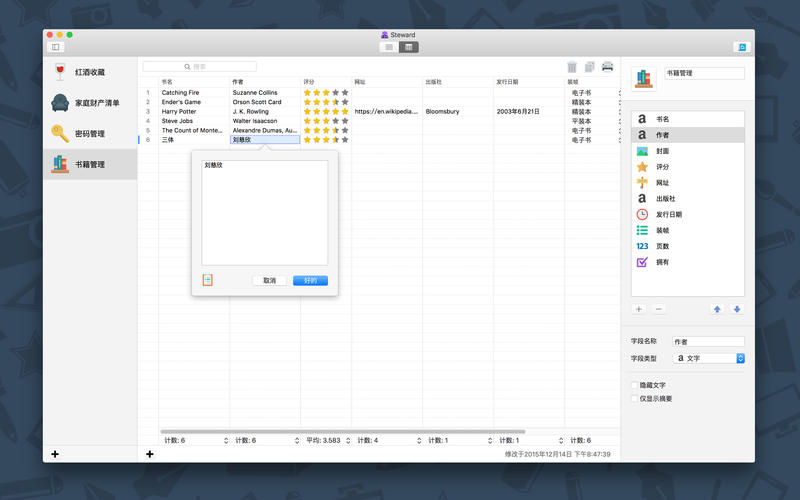Select 密码管理 in the sidebar

coord(90,134)
